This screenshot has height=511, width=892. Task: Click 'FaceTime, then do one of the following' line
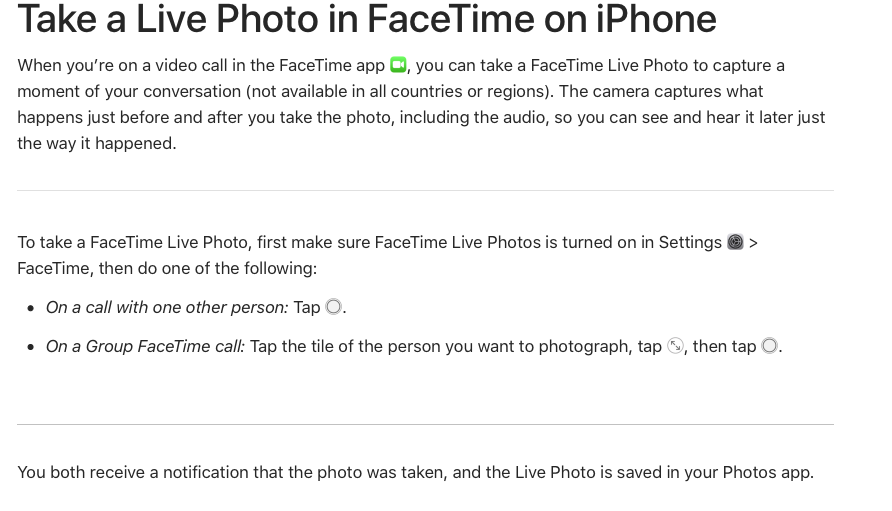pyautogui.click(x=166, y=268)
